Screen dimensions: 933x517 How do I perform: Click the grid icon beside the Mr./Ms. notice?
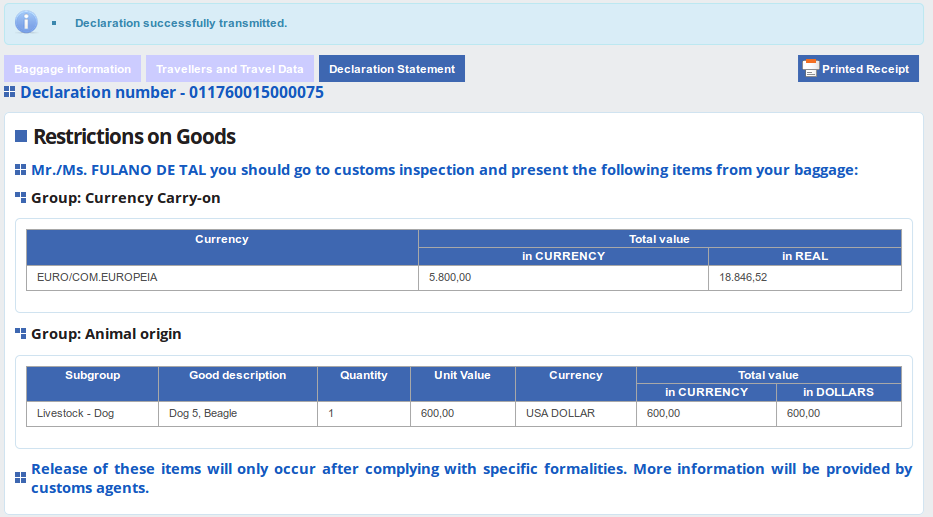pos(20,170)
